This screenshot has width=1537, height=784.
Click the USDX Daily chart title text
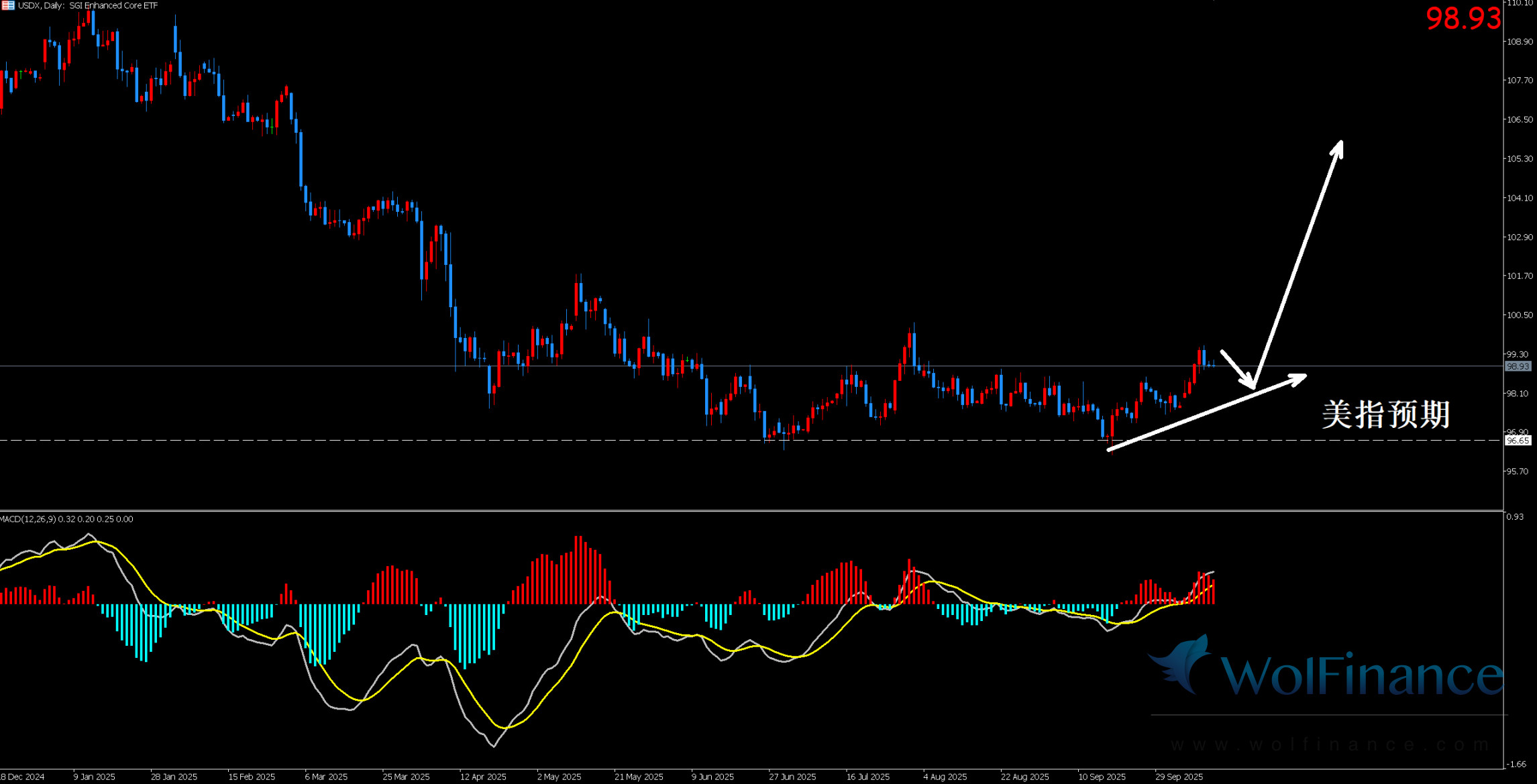tap(89, 5)
